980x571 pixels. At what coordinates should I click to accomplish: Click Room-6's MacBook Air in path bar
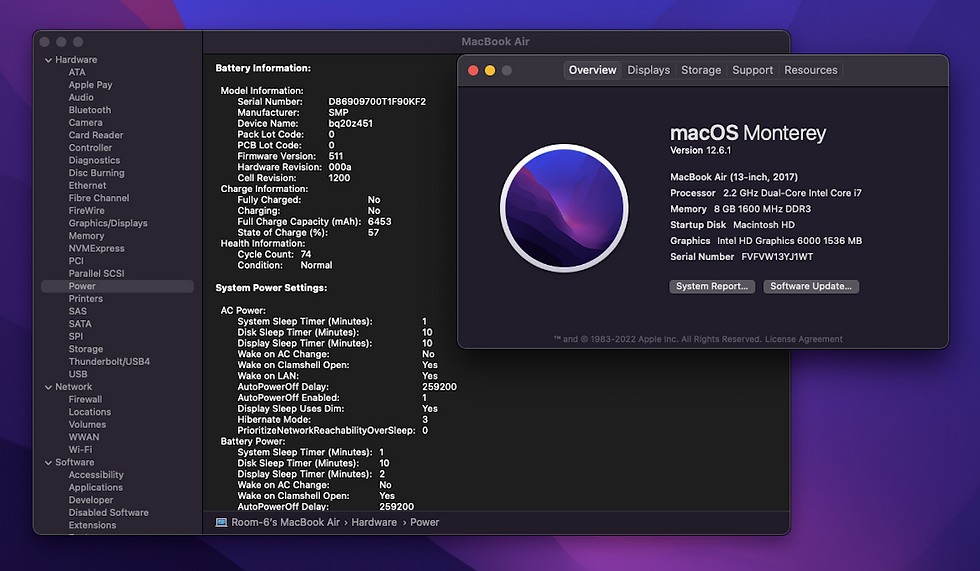coord(286,522)
